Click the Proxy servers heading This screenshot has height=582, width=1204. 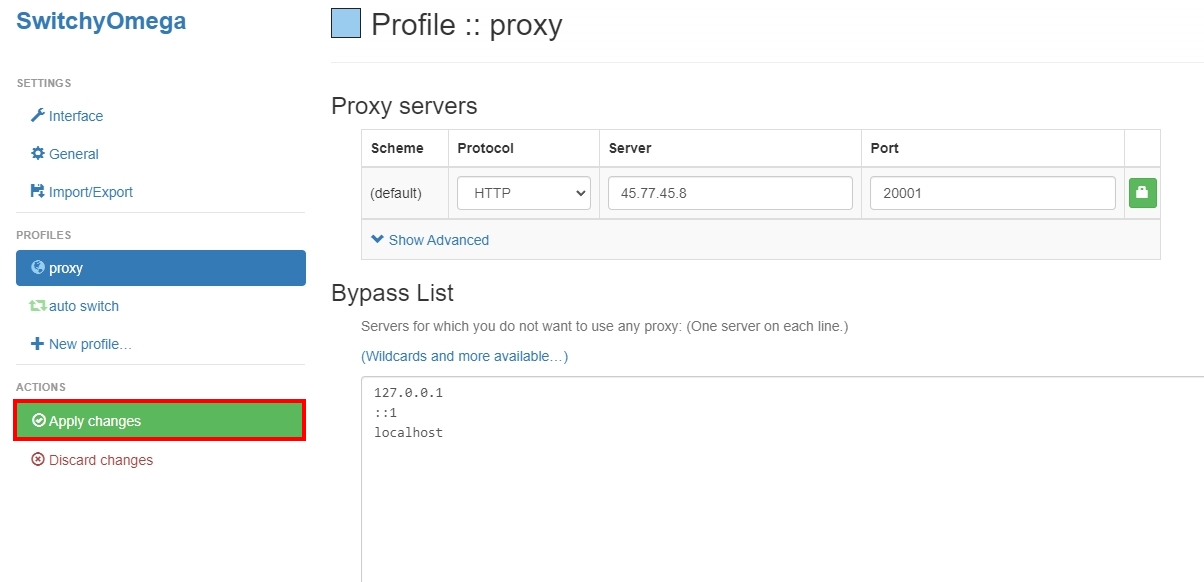point(404,106)
